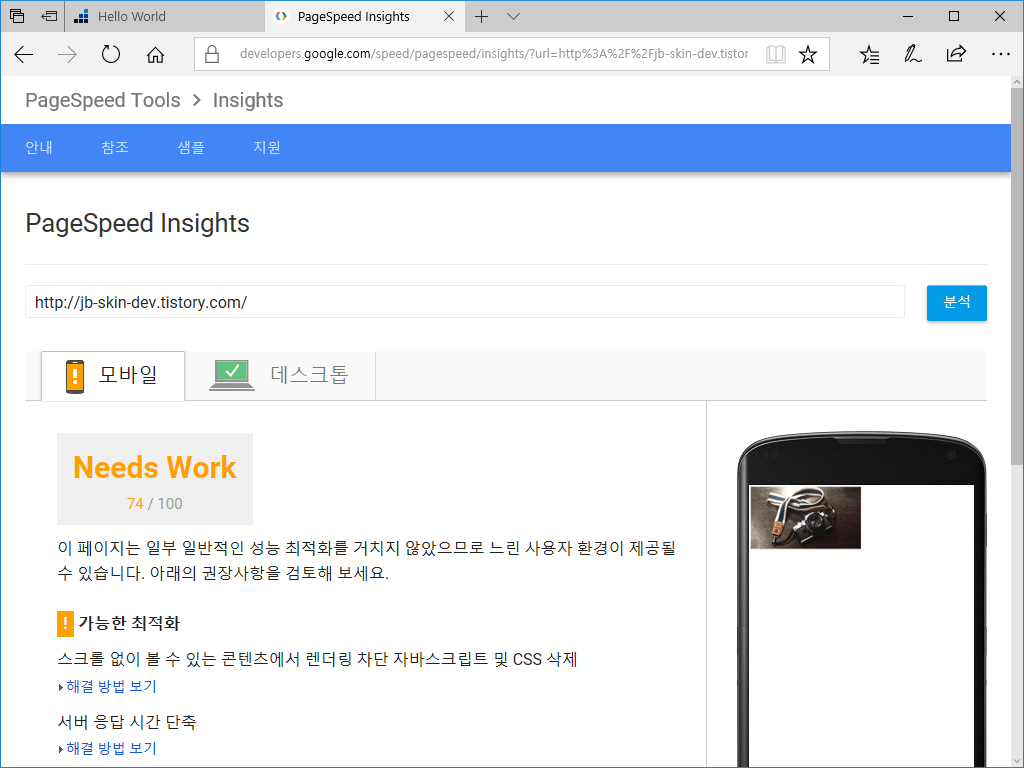
Task: Open the 샘플 navigation item
Action: 191,148
